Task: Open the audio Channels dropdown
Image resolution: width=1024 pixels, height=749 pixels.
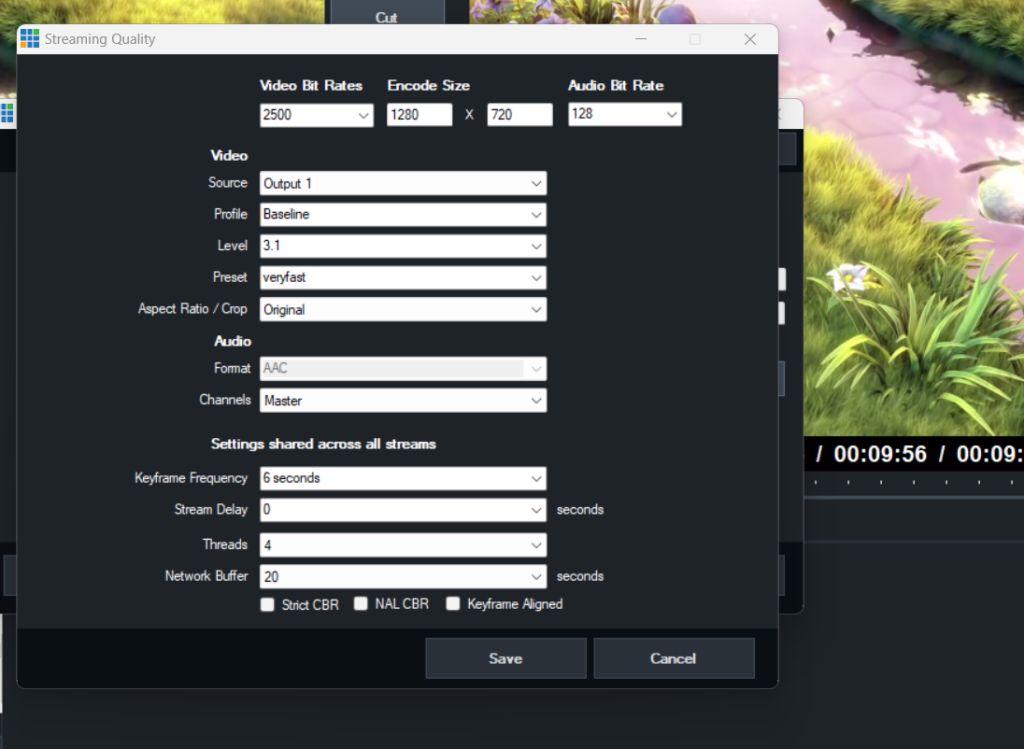Action: coord(403,401)
